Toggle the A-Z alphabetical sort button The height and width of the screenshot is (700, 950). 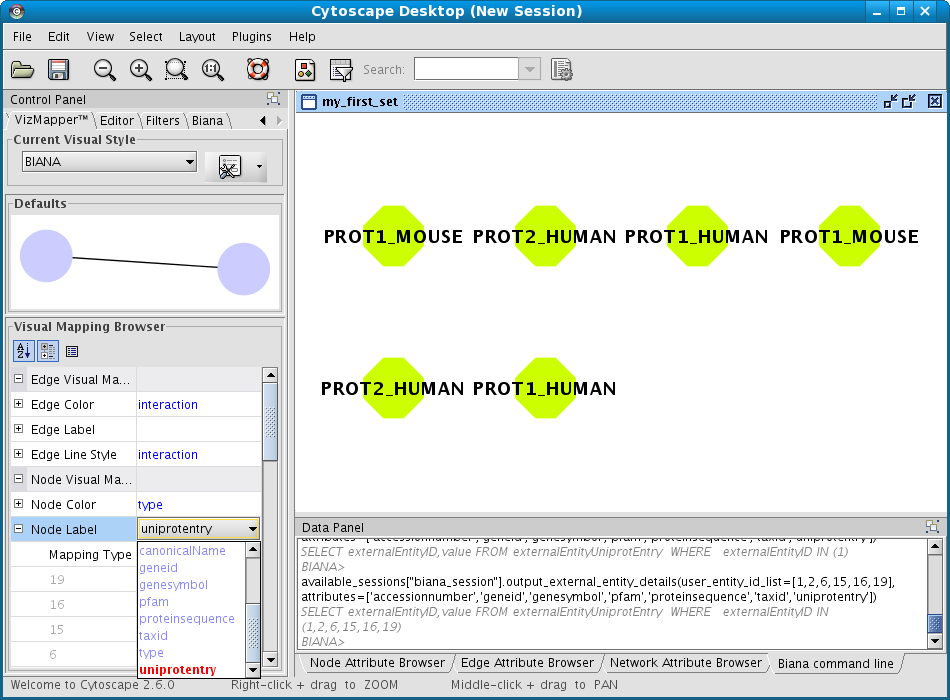(x=24, y=351)
